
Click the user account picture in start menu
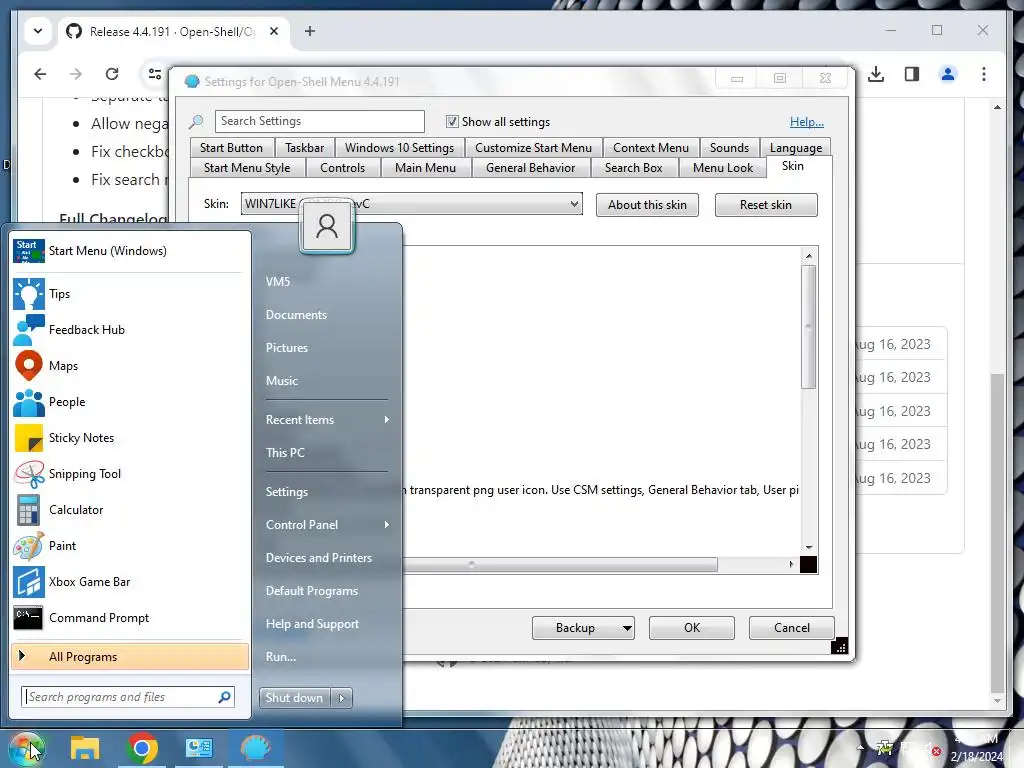[x=327, y=227]
